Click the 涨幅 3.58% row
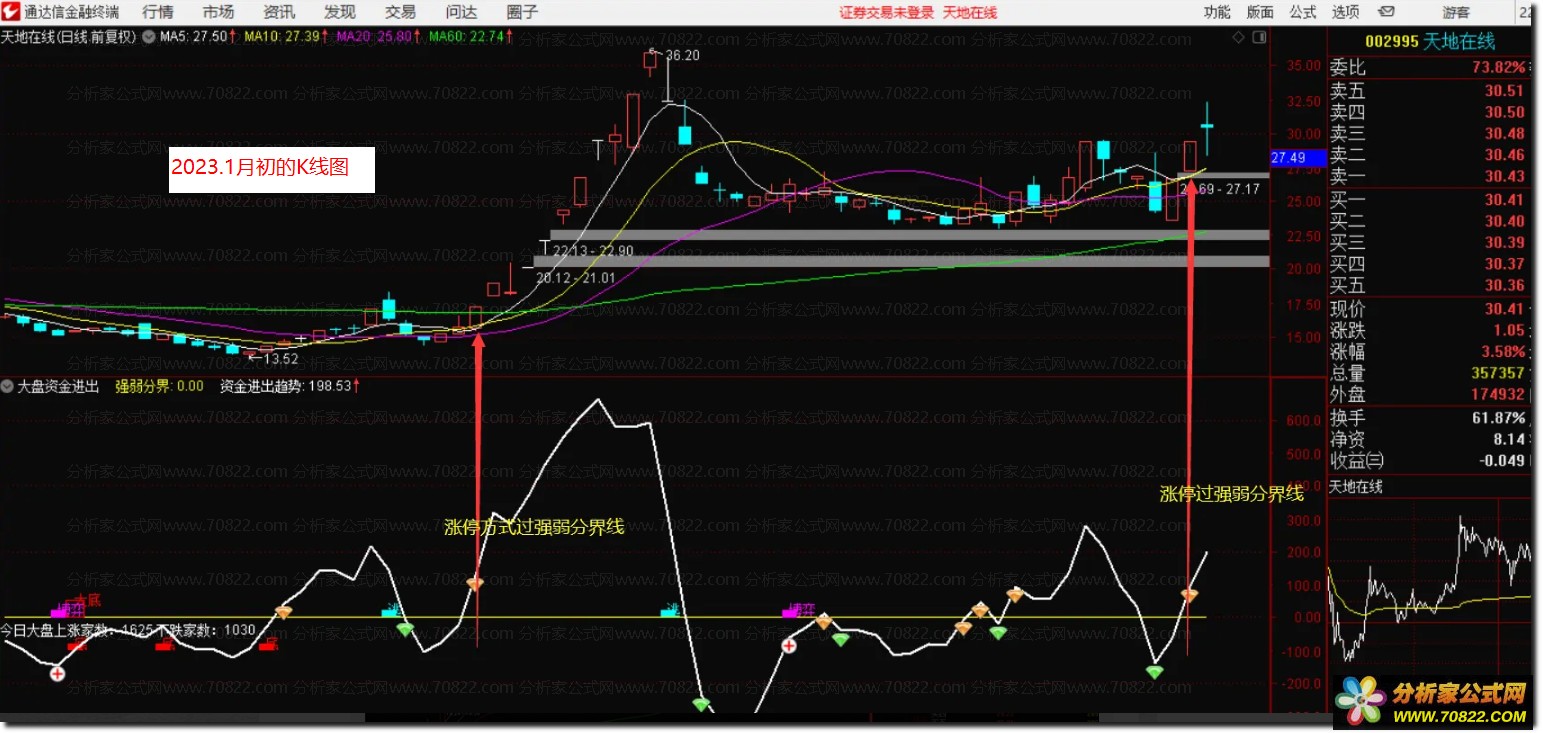Viewport: 1543px width, 733px height. pyautogui.click(x=1429, y=352)
